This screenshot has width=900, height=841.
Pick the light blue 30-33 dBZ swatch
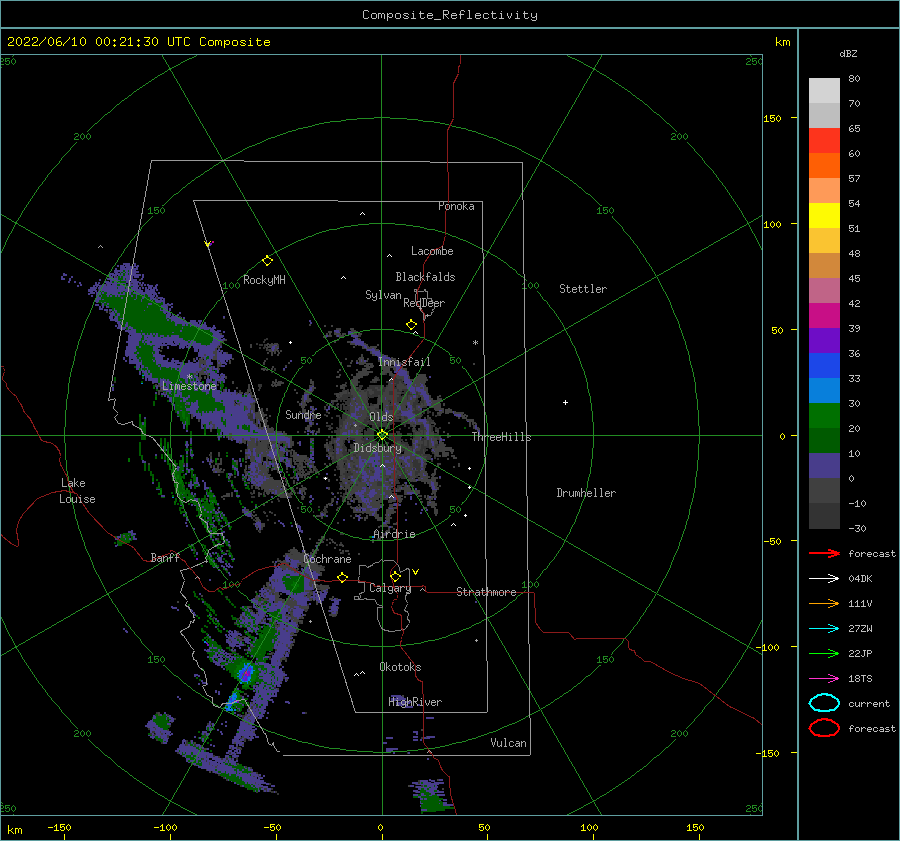tap(824, 391)
